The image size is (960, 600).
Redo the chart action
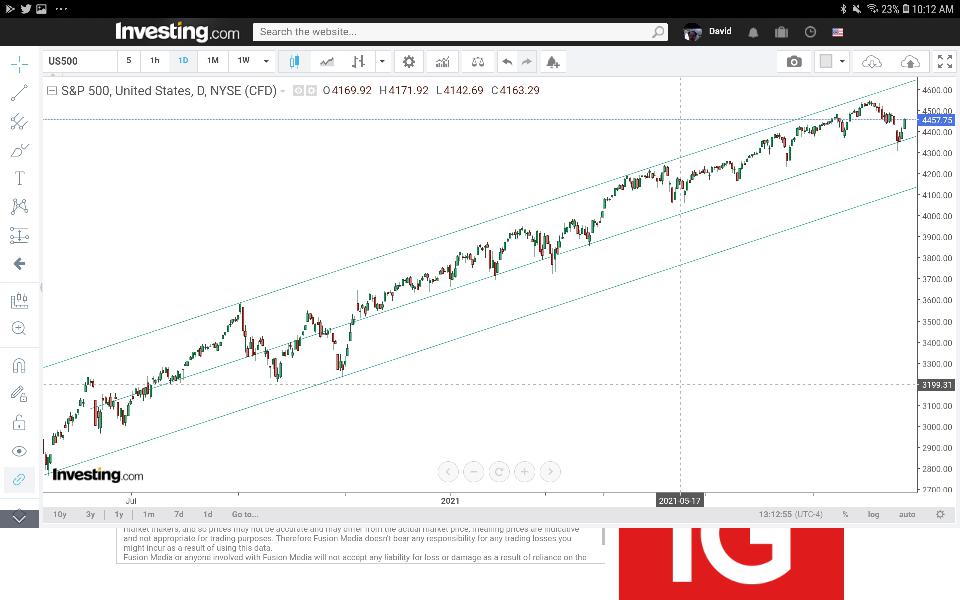click(527, 61)
